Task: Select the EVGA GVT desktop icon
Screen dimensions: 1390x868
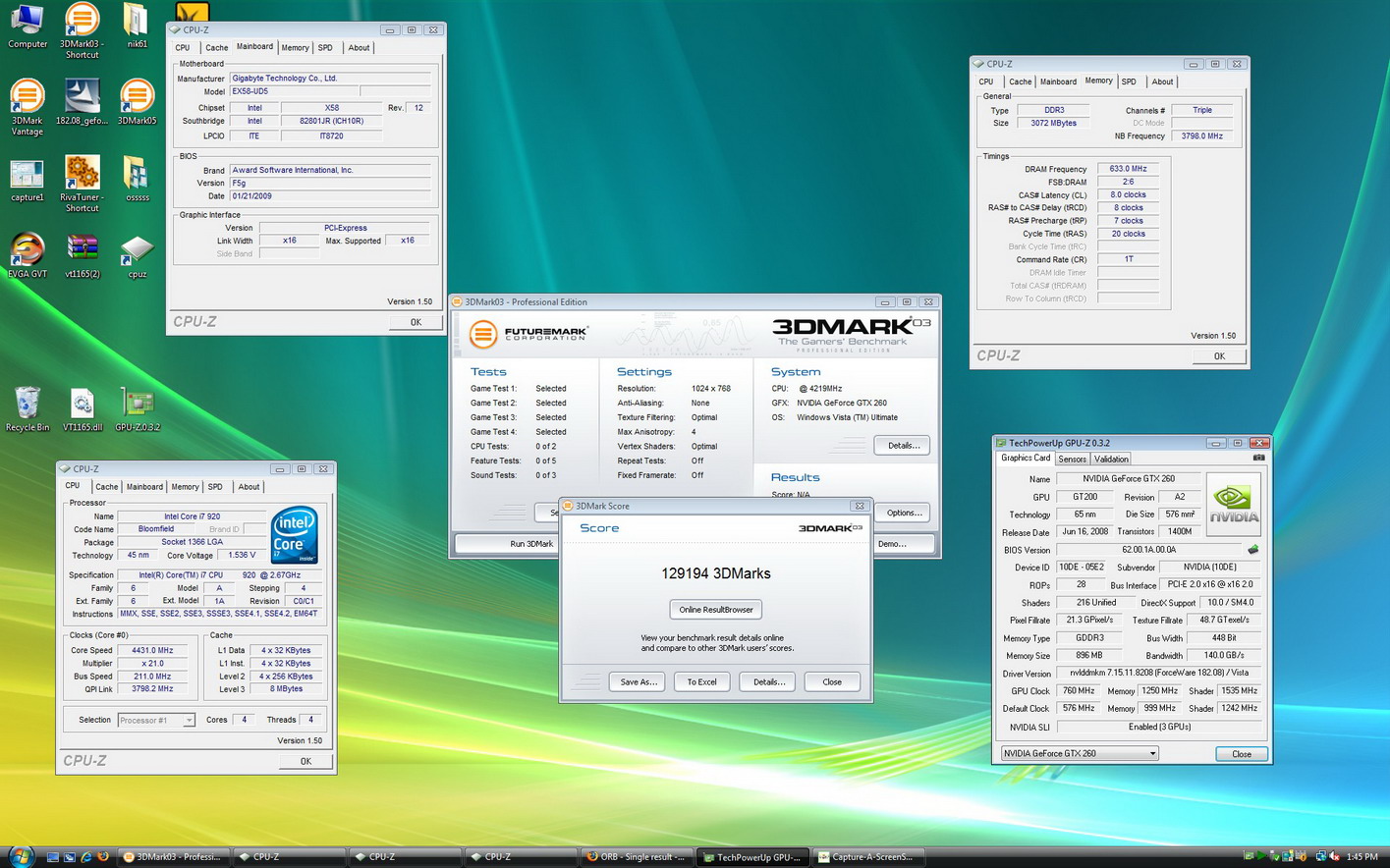Action: coord(27,256)
